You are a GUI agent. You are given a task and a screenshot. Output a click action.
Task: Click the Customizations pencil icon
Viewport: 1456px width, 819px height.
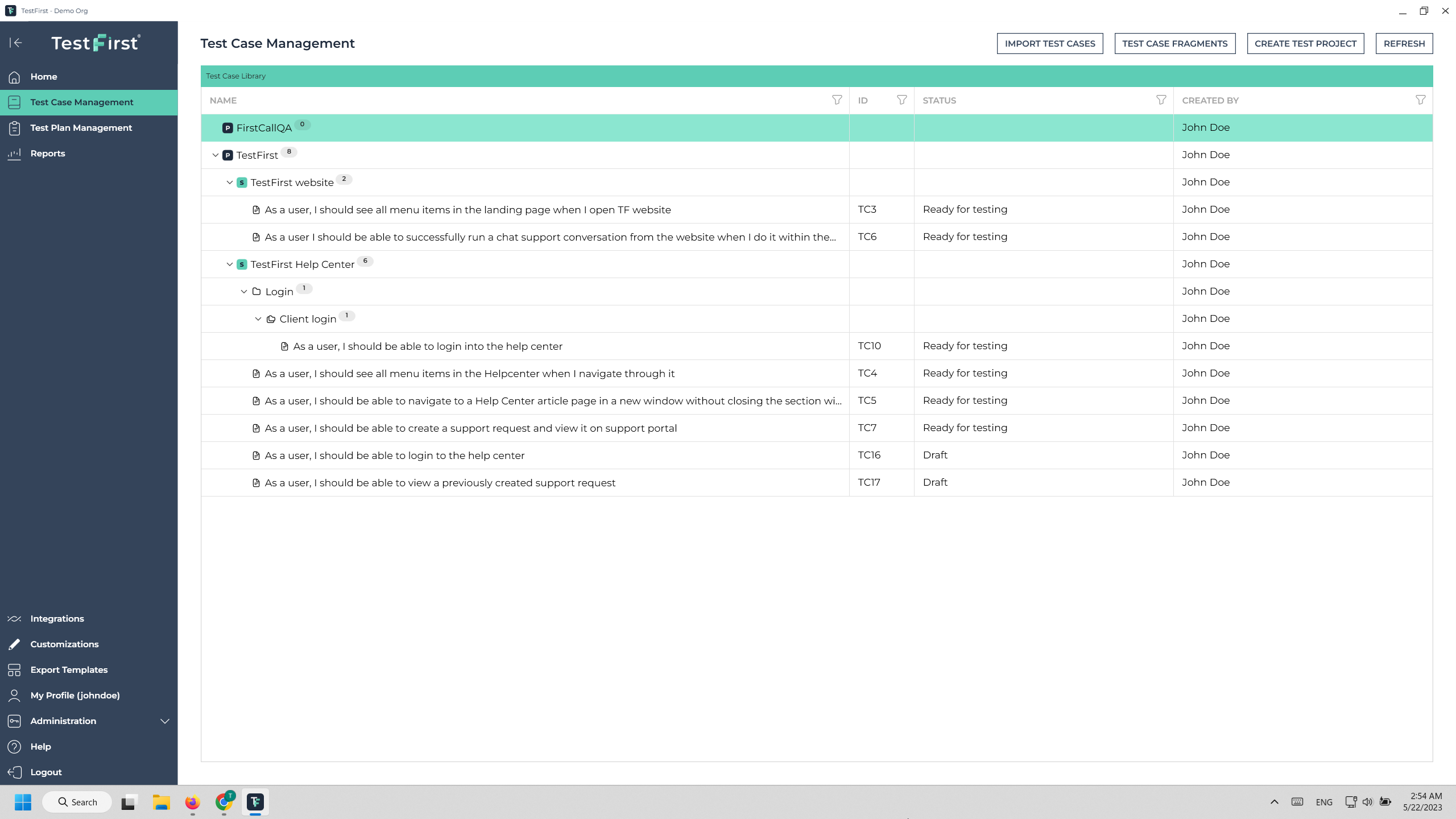[x=15, y=644]
